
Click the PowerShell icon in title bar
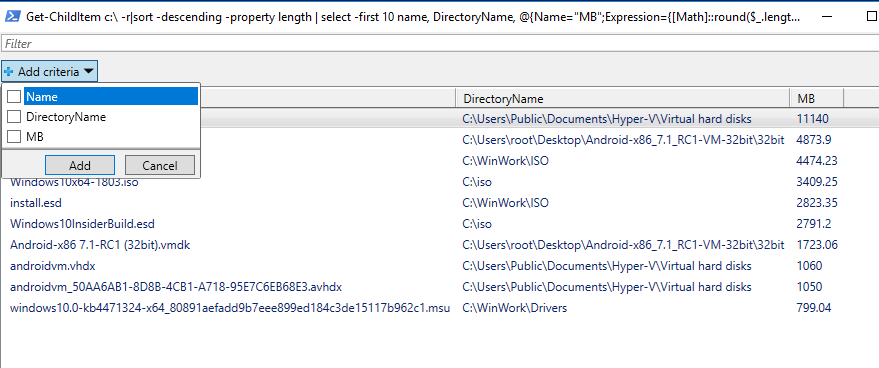(12, 16)
